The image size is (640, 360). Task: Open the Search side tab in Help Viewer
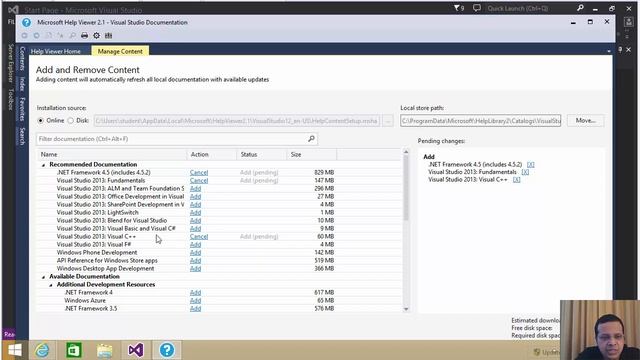22,136
